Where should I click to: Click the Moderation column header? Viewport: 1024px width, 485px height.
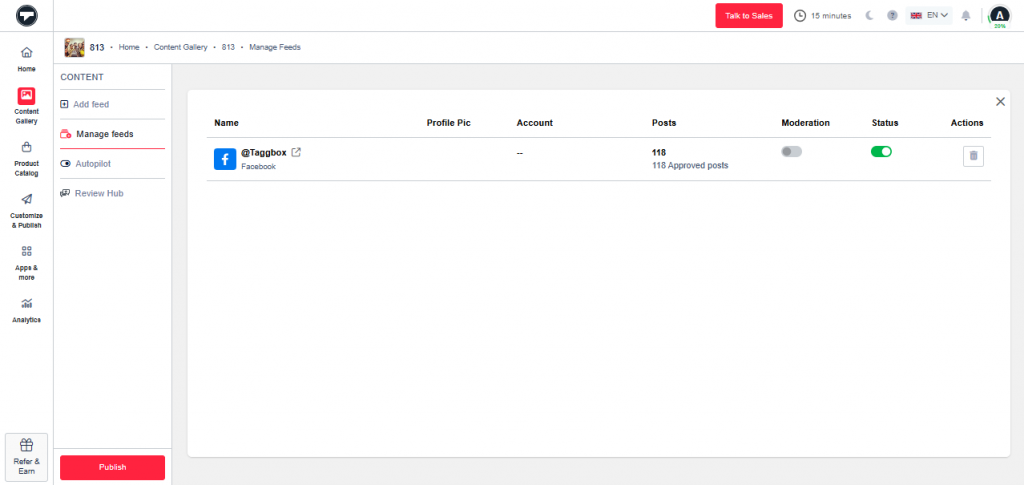(x=805, y=123)
